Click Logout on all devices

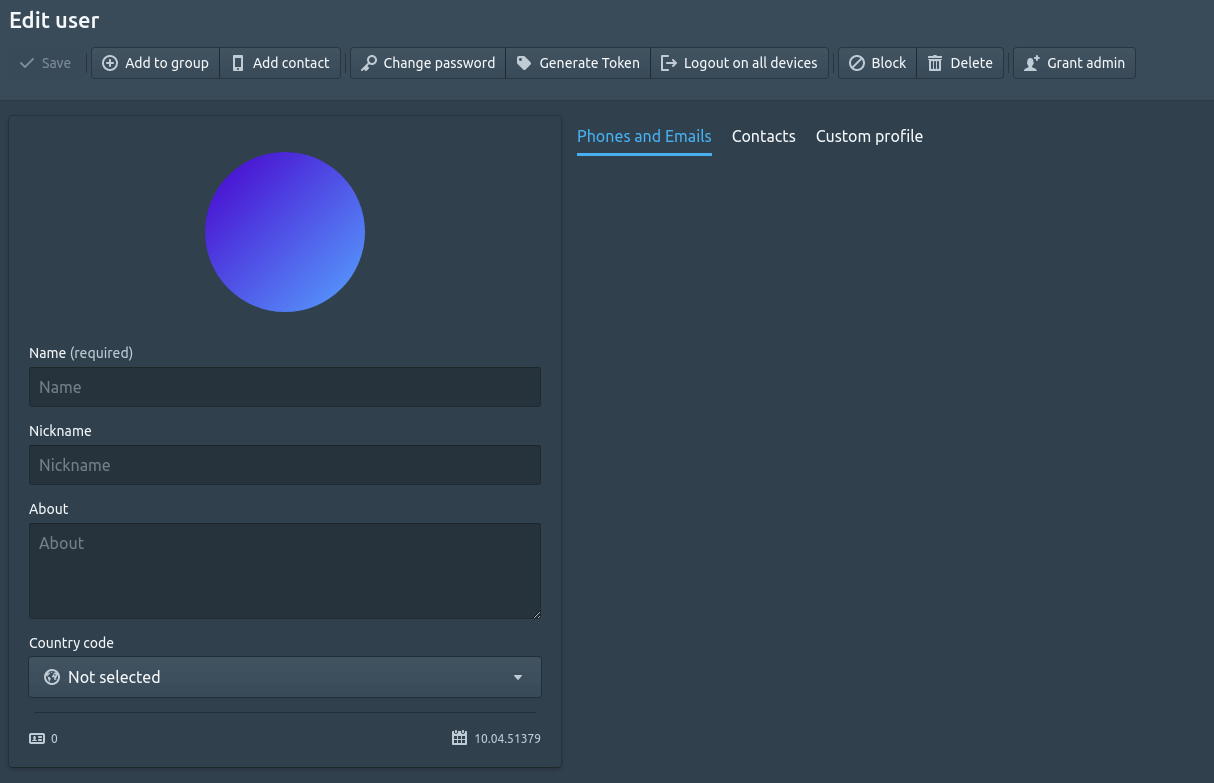(739, 63)
